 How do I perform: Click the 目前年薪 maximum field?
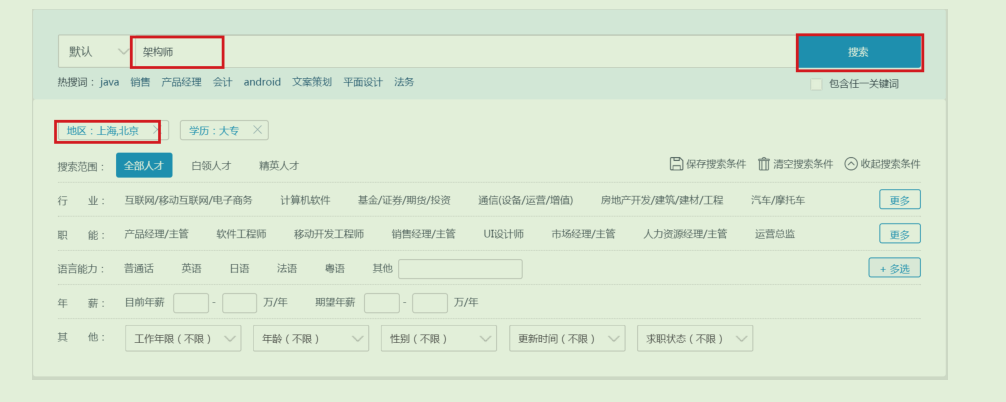pyautogui.click(x=239, y=303)
